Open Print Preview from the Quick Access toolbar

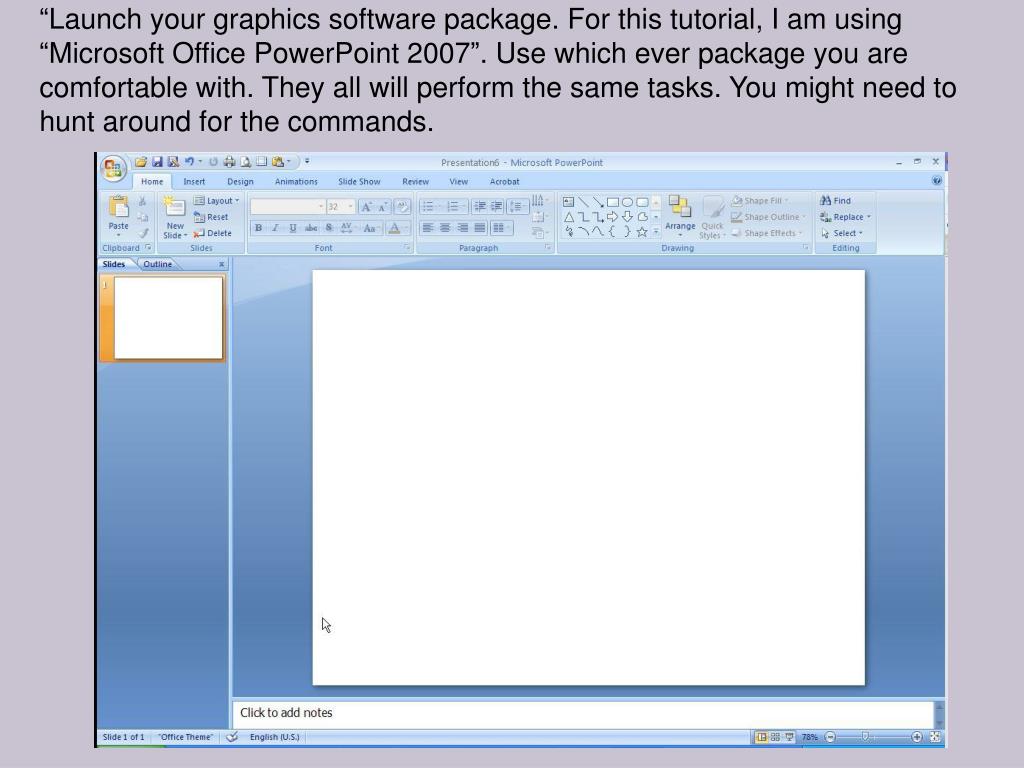[x=246, y=162]
